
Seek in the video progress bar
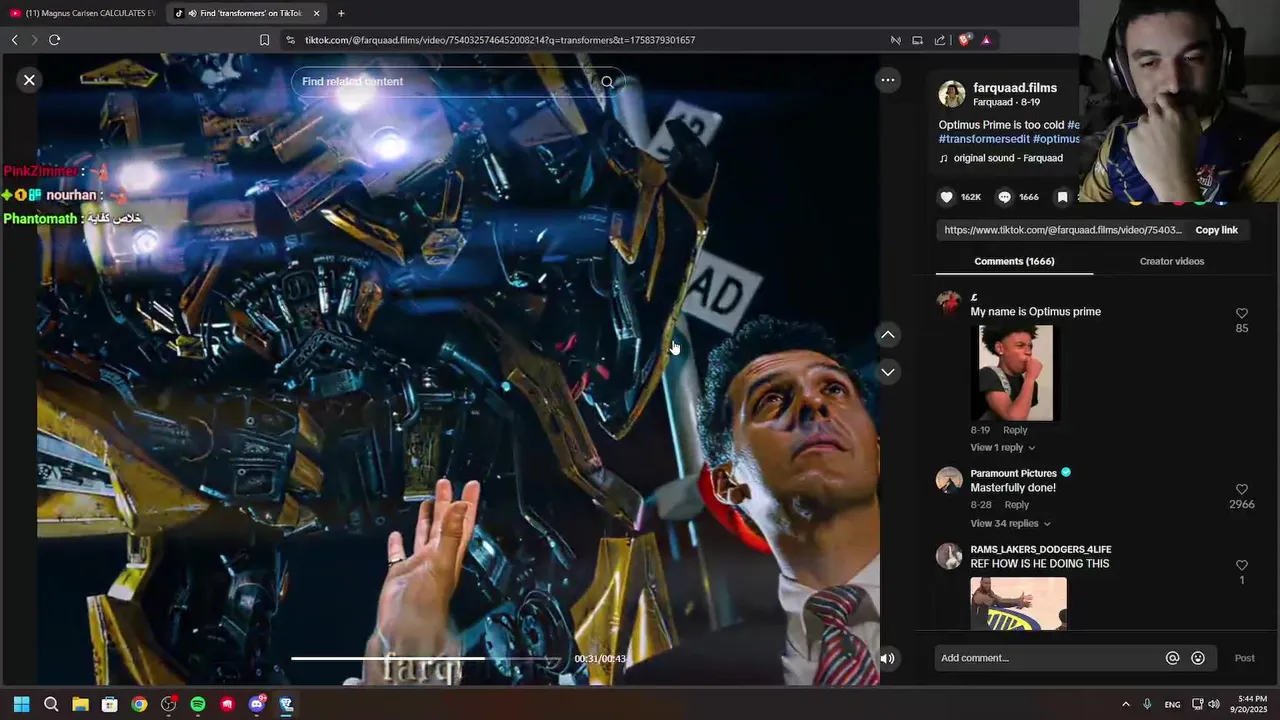pyautogui.click(x=427, y=658)
